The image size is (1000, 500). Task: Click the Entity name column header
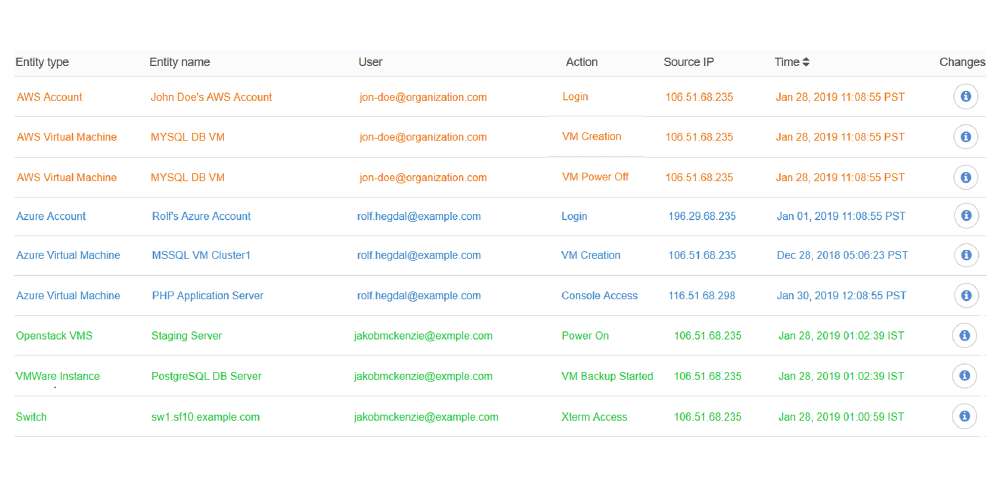pos(180,62)
